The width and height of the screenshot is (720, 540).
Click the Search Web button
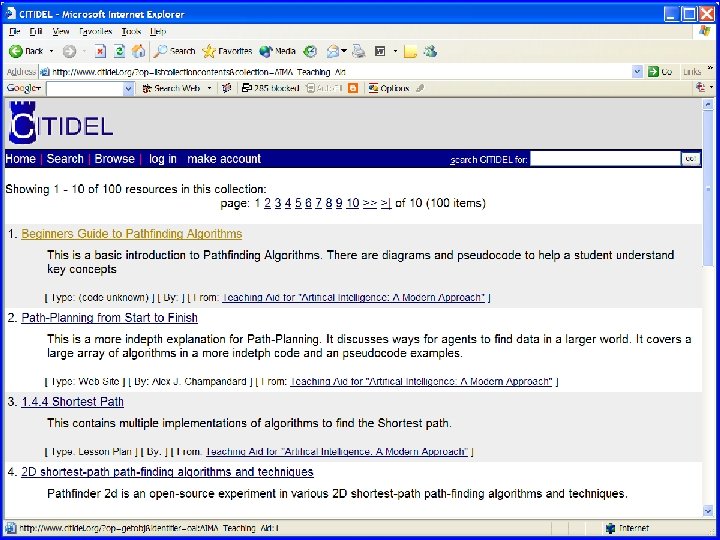click(171, 88)
